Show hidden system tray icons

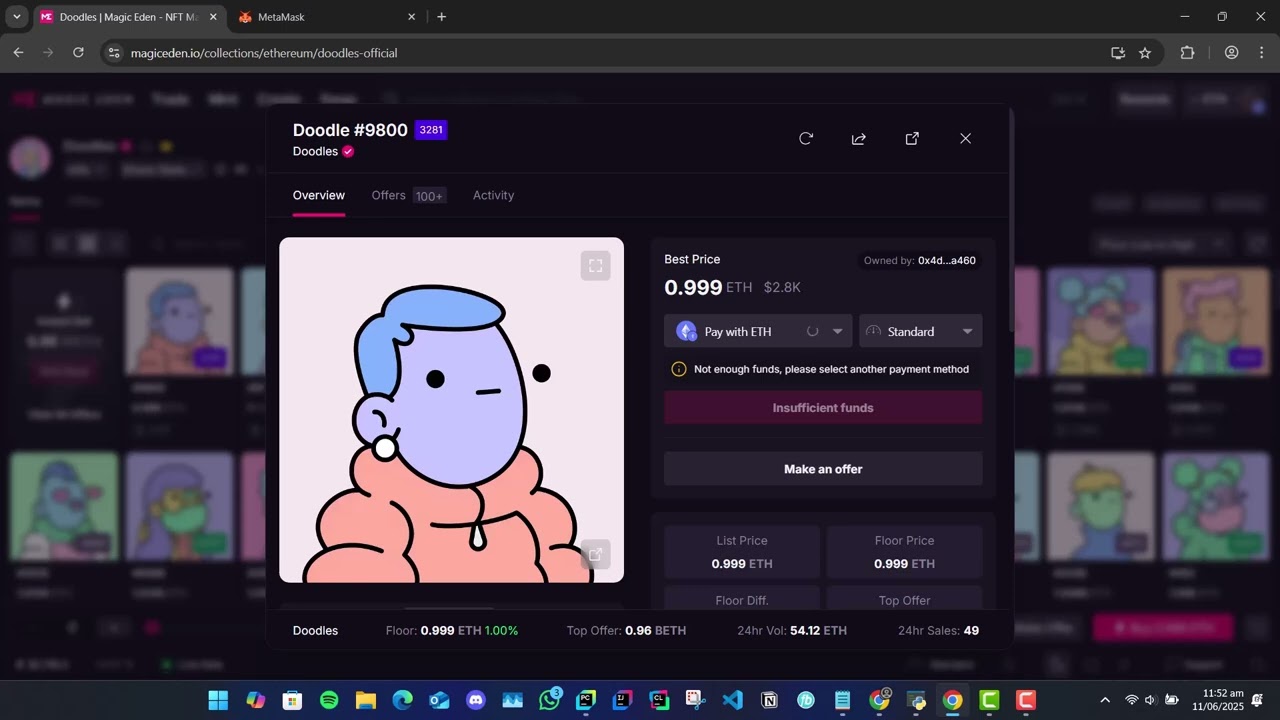click(x=1105, y=700)
